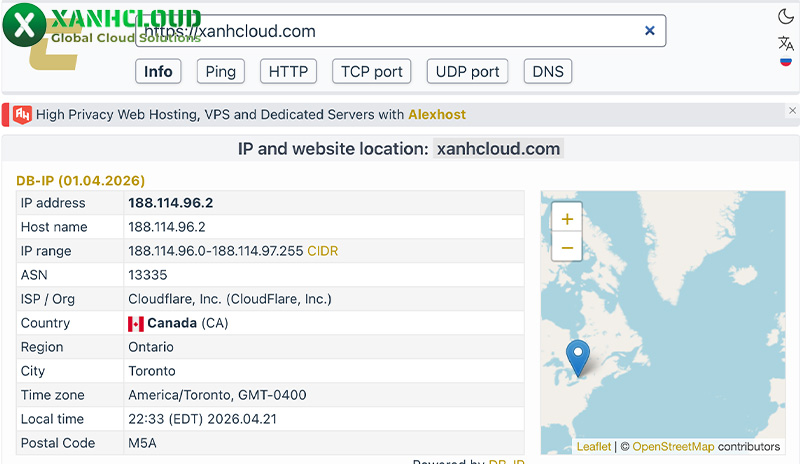
Task: Select the HTTP tab
Action: pyautogui.click(x=288, y=71)
